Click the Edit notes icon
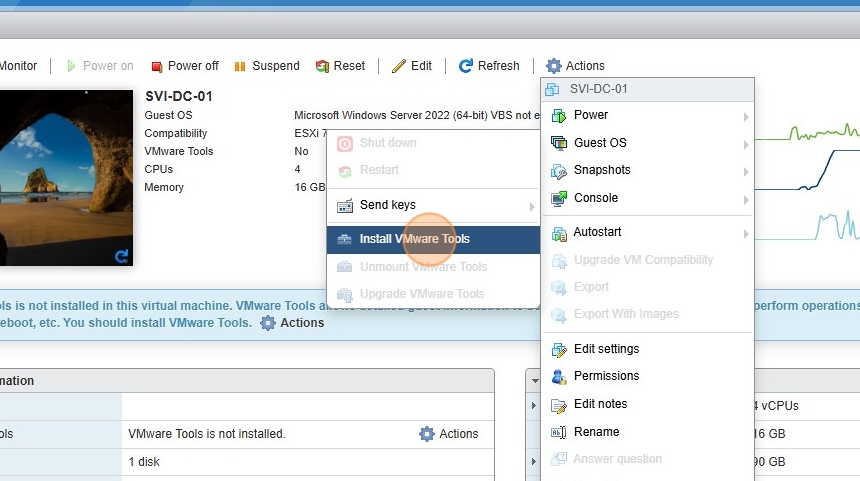Image resolution: width=860 pixels, height=481 pixels. pos(559,405)
